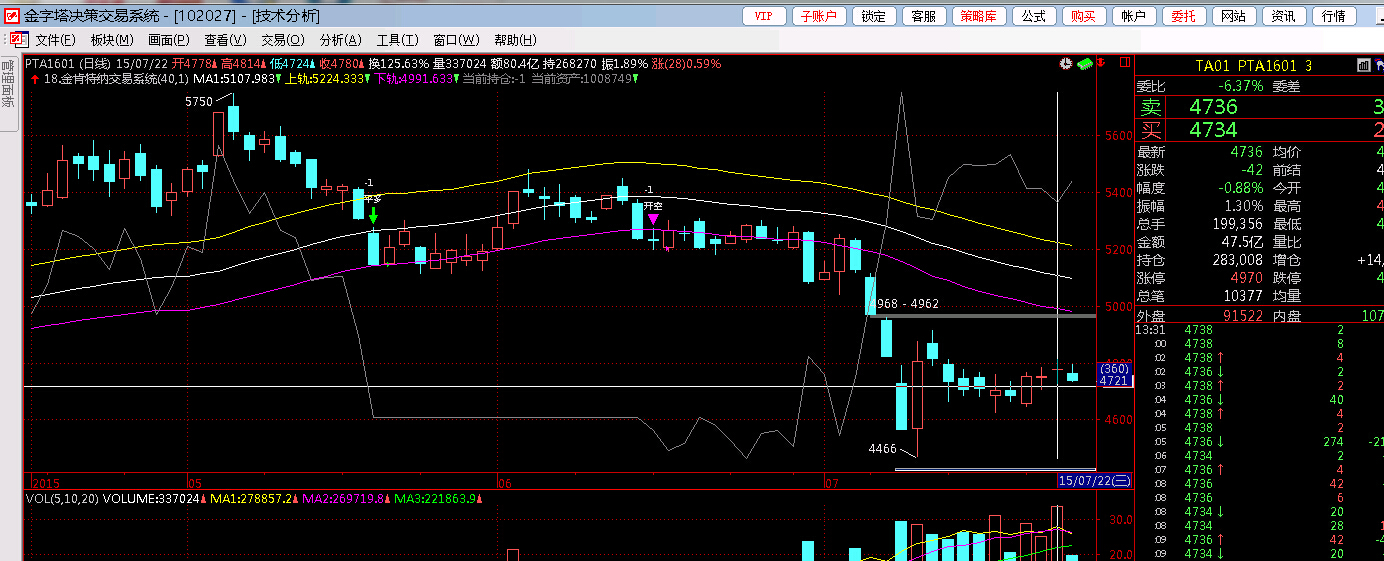The height and width of the screenshot is (561, 1384).
Task: Click the 网站 button
Action: click(1234, 16)
